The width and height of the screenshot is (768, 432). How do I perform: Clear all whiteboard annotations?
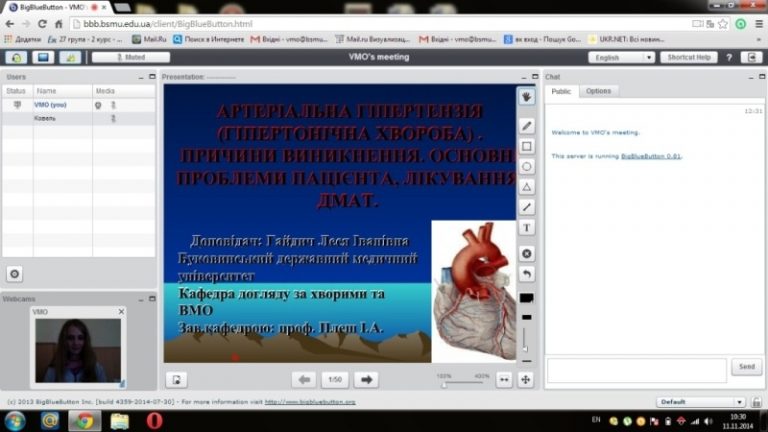pos(527,254)
